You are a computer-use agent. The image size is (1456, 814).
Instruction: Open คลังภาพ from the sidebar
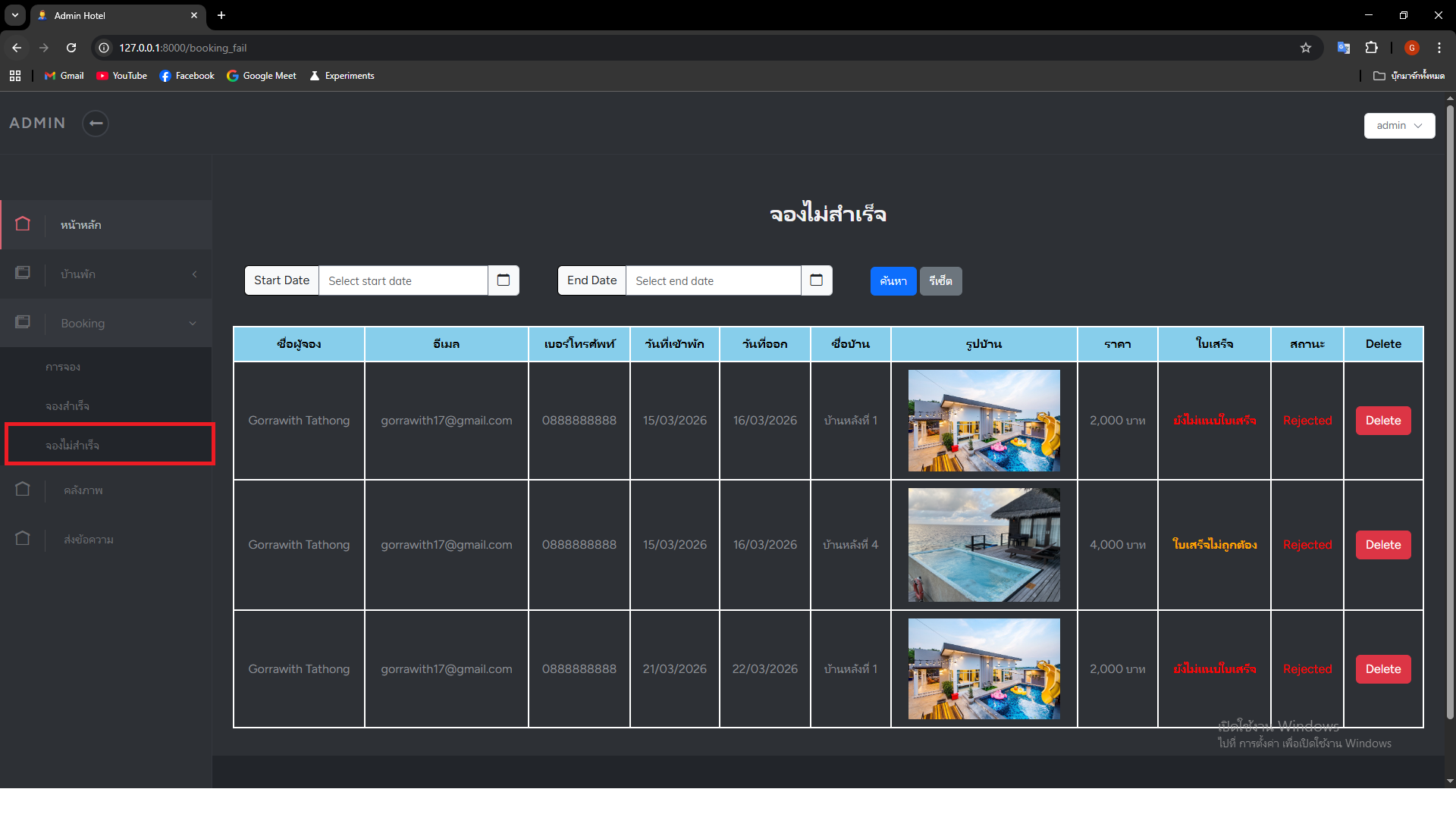pos(83,490)
